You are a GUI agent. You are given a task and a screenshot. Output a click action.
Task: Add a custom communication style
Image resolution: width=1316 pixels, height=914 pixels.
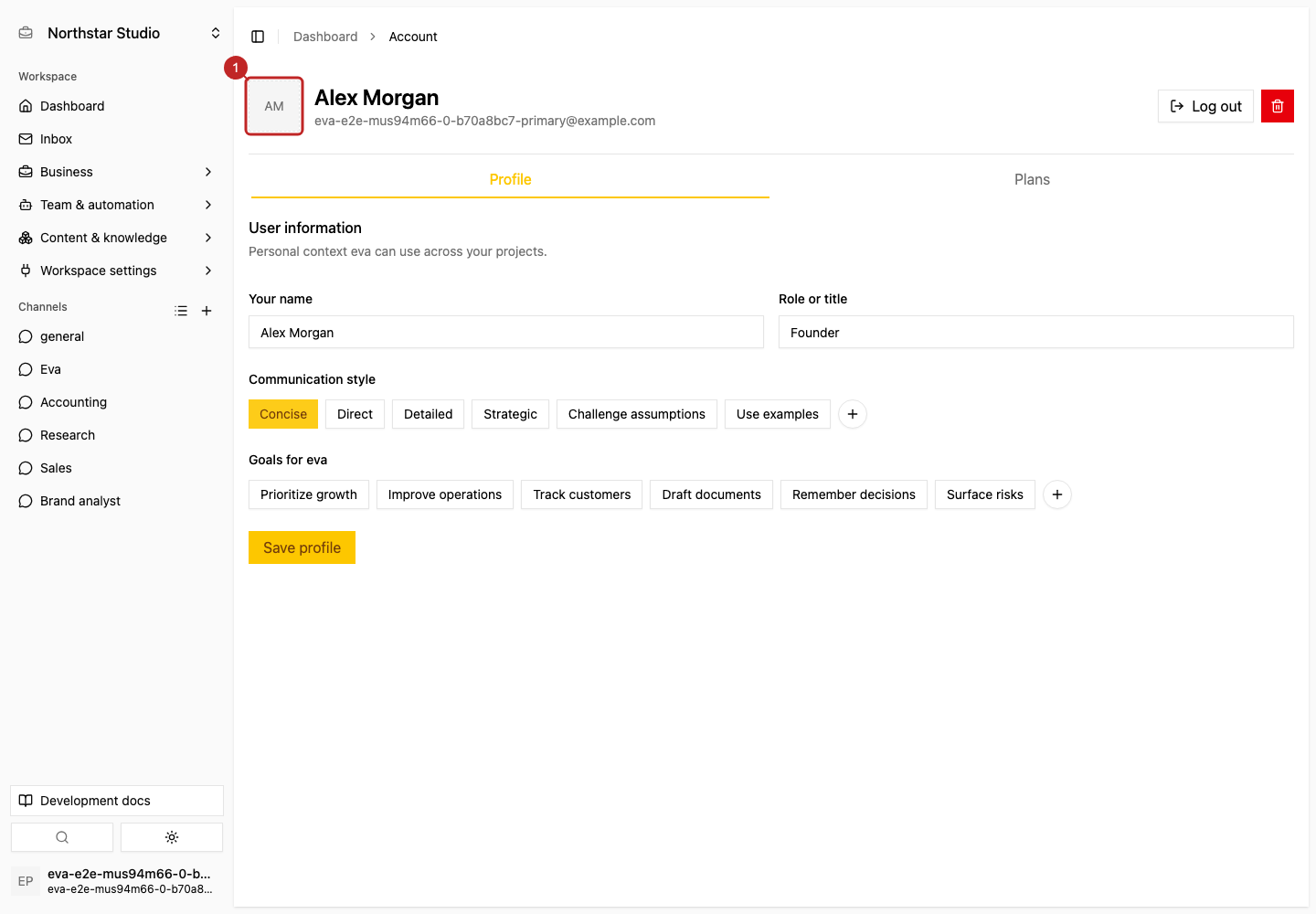click(853, 414)
